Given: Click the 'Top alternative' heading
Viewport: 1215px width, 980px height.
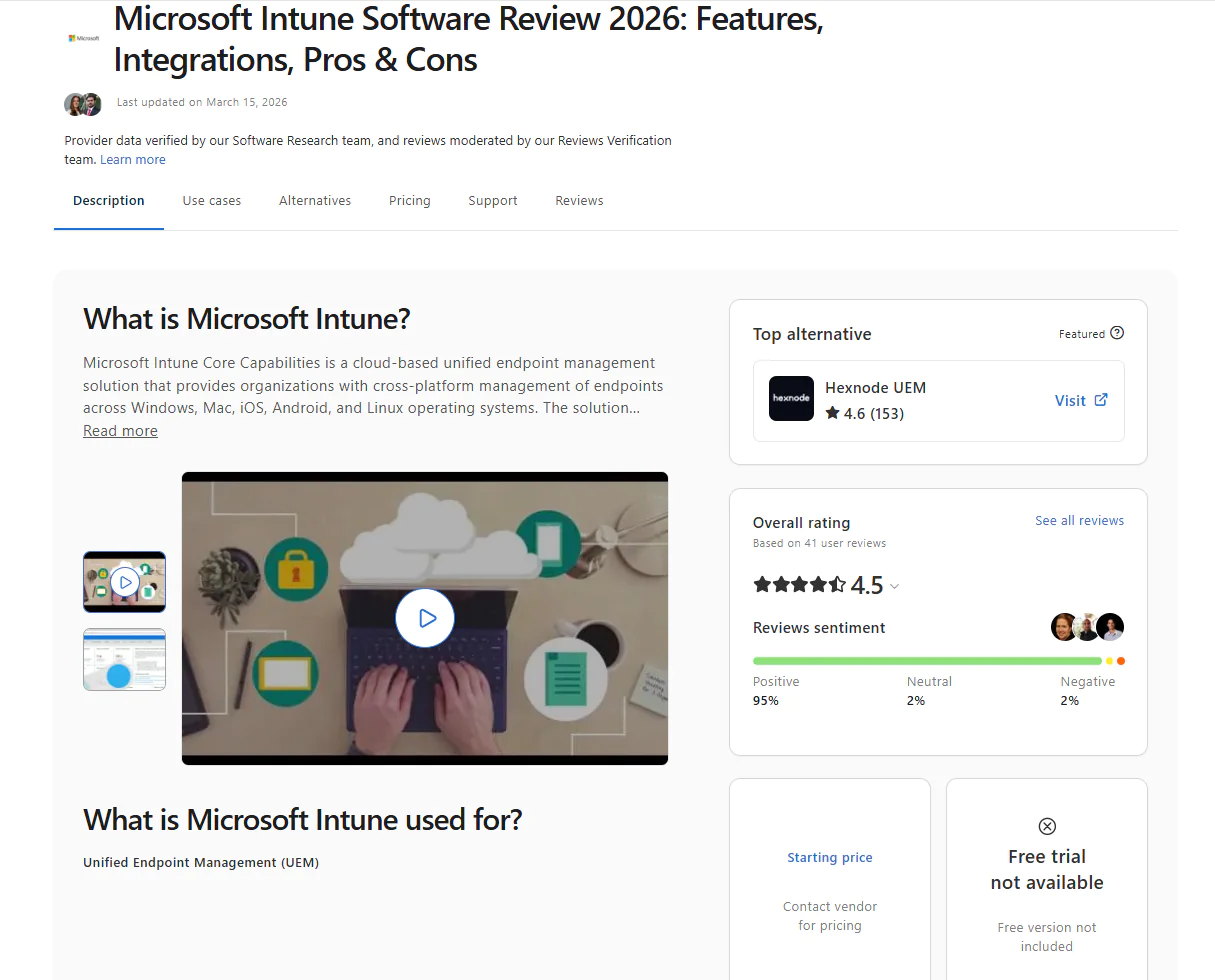Looking at the screenshot, I should 812,335.
